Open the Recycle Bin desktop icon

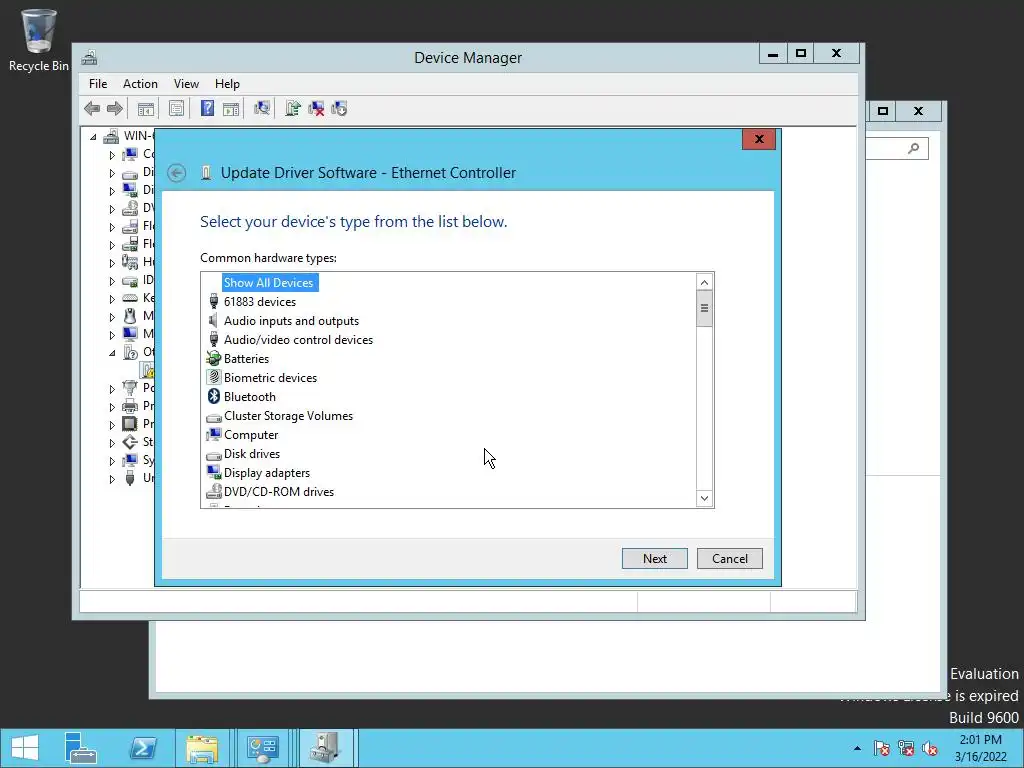coord(39,40)
